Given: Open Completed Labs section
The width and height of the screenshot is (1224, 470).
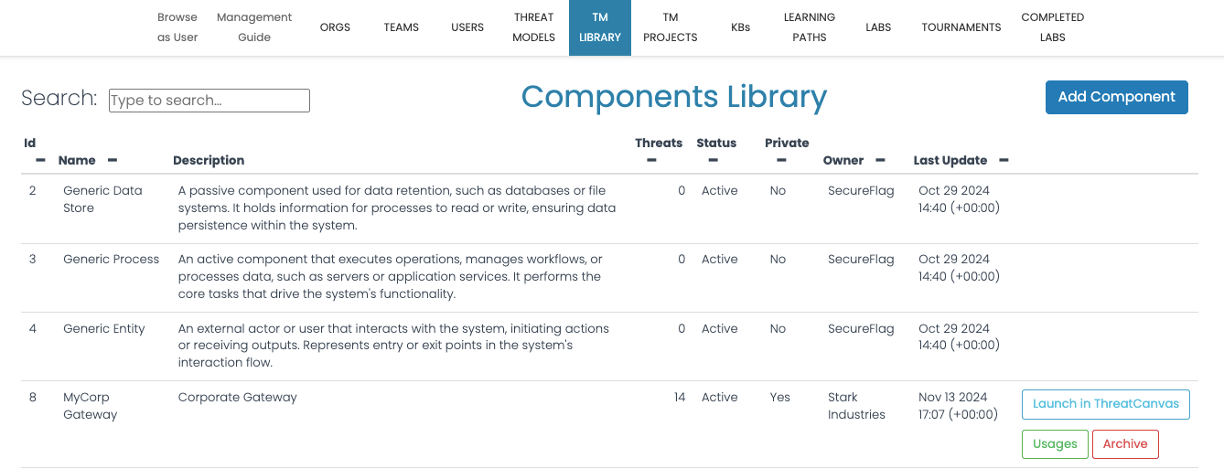Looking at the screenshot, I should click(1052, 28).
